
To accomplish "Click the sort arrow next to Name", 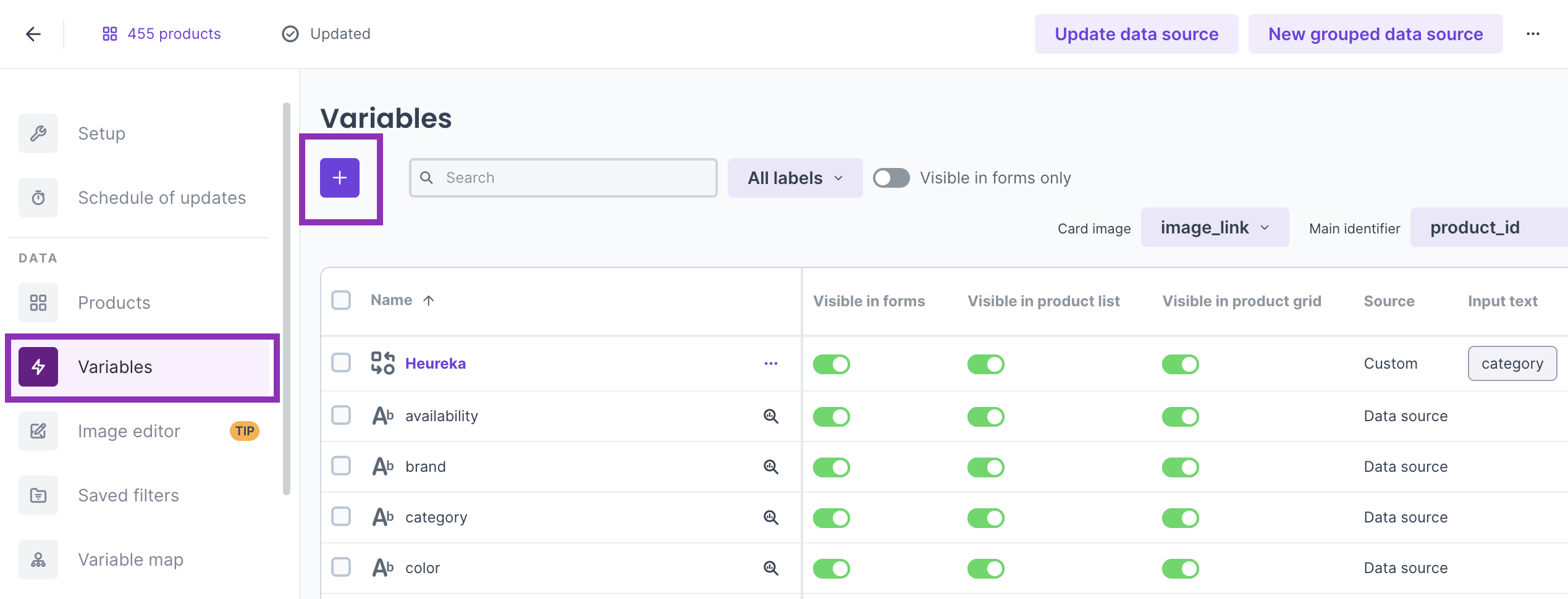I will pyautogui.click(x=429, y=301).
